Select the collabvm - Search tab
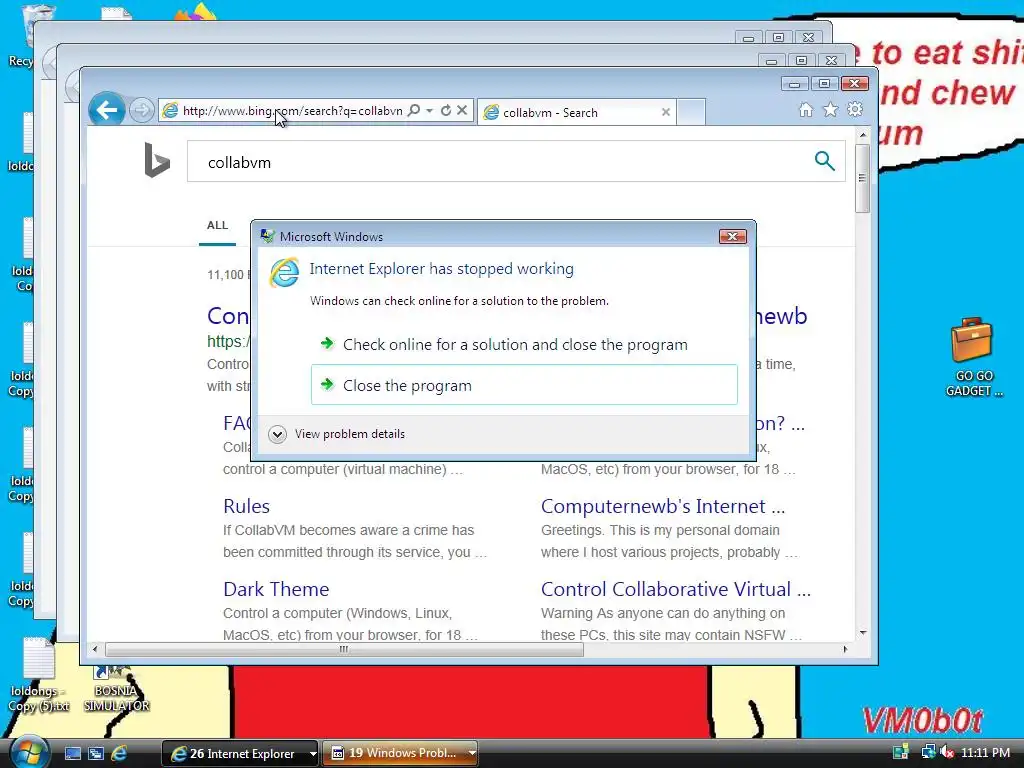This screenshot has height=768, width=1024. tap(577, 112)
